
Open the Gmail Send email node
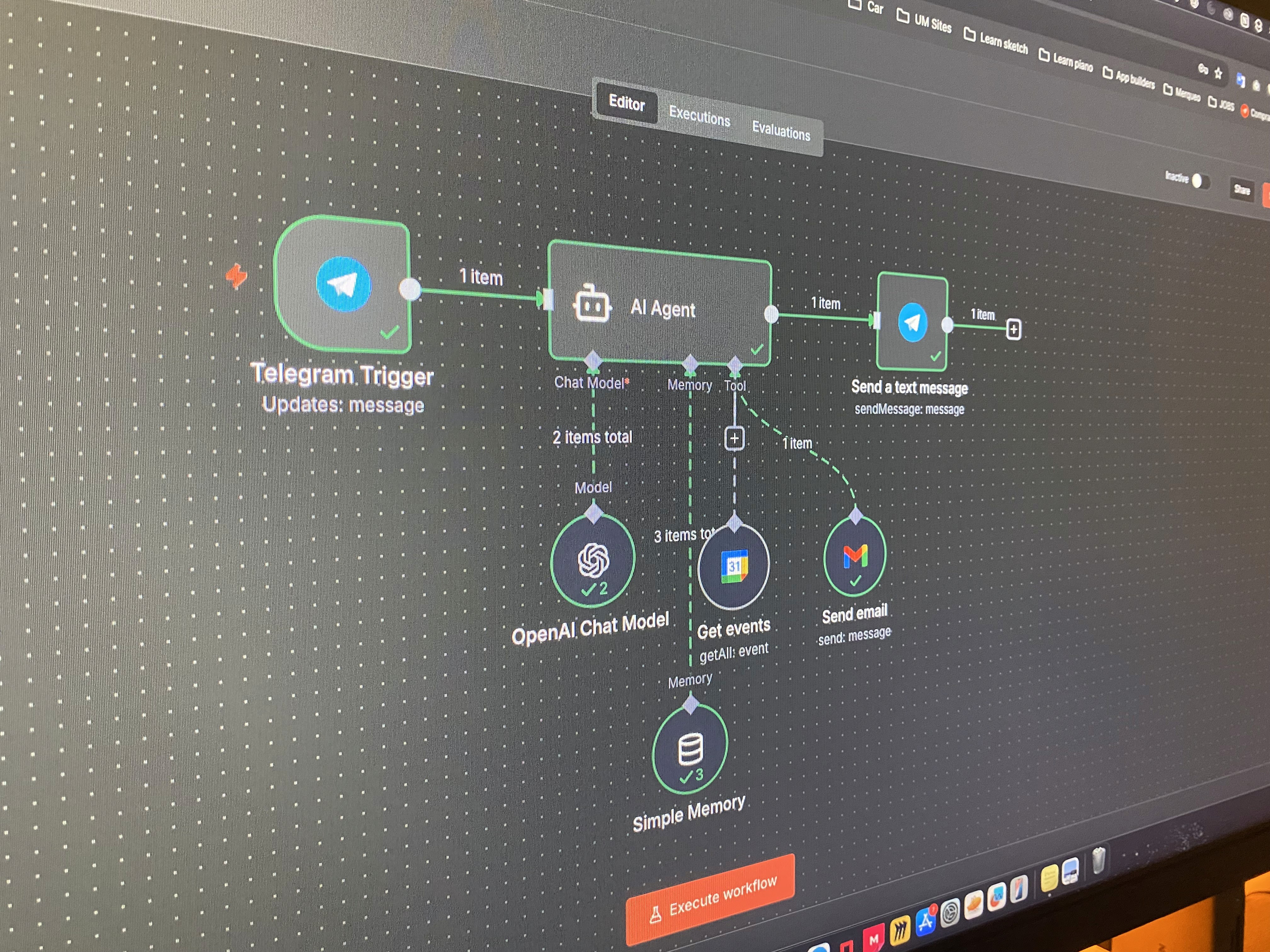tap(855, 556)
